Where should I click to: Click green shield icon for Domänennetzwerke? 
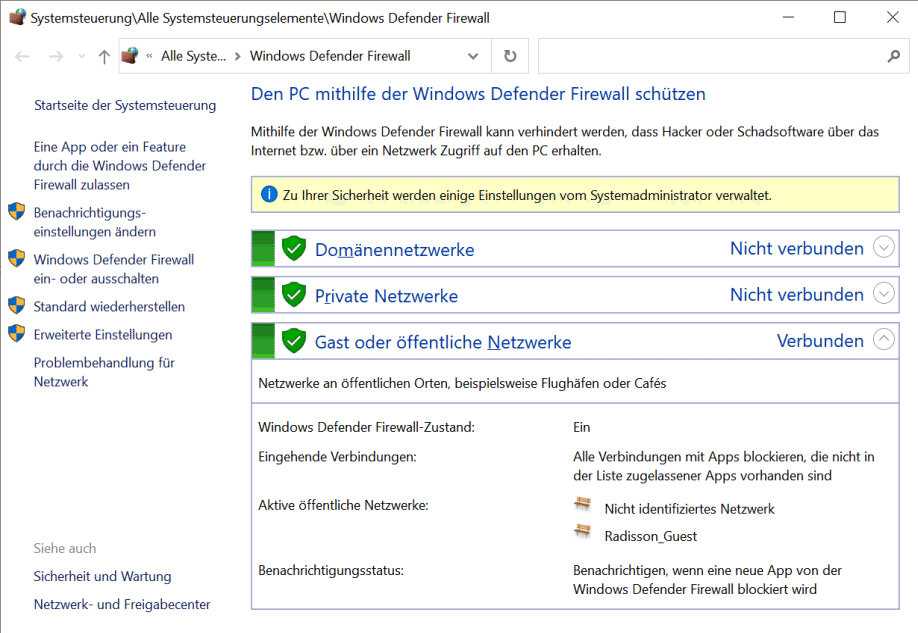pos(294,248)
